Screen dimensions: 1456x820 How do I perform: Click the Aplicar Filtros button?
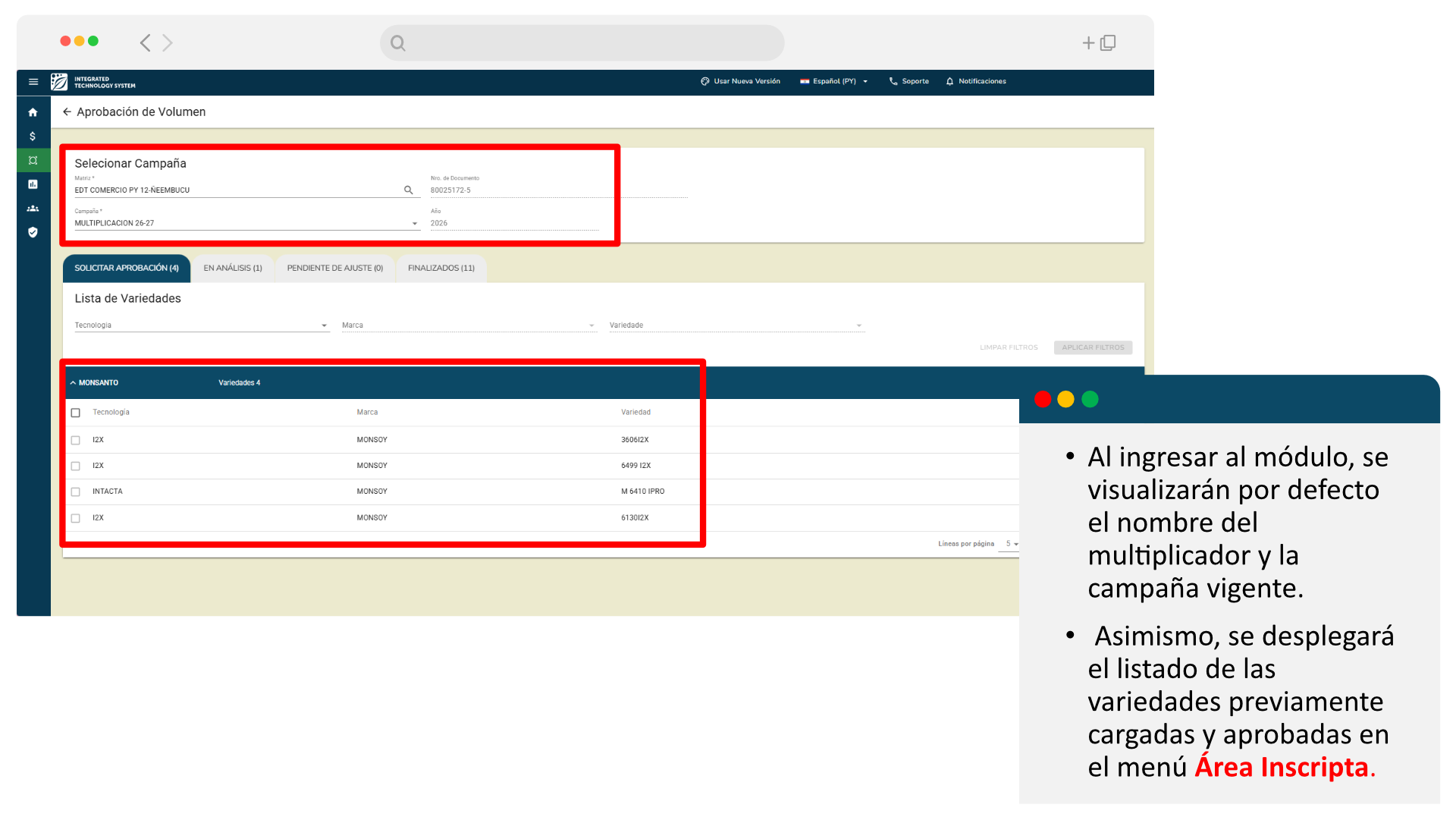pyautogui.click(x=1093, y=347)
